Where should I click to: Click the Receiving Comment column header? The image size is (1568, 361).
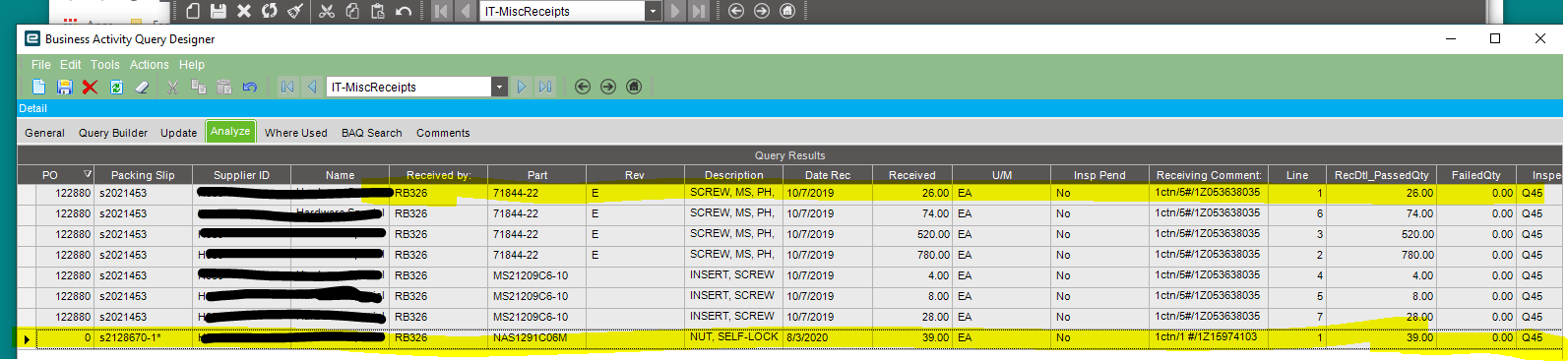coord(1209,175)
